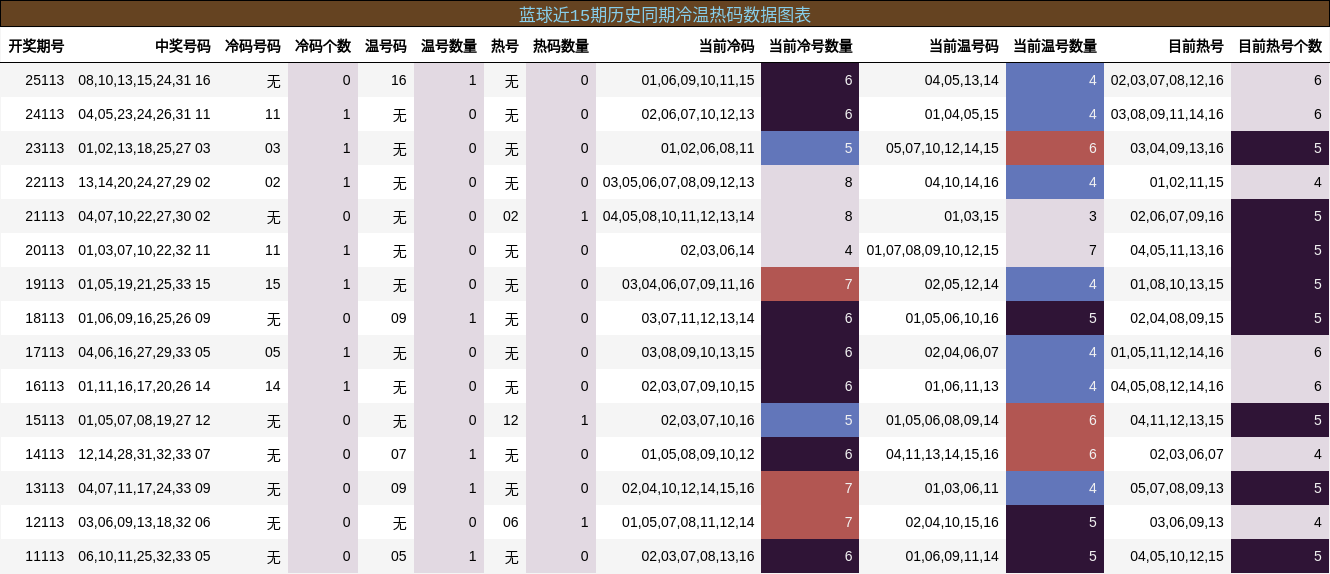Click current cold codes 04,05,08,10,11,12,13,14
Screen dimensions: 1330x574
point(679,216)
